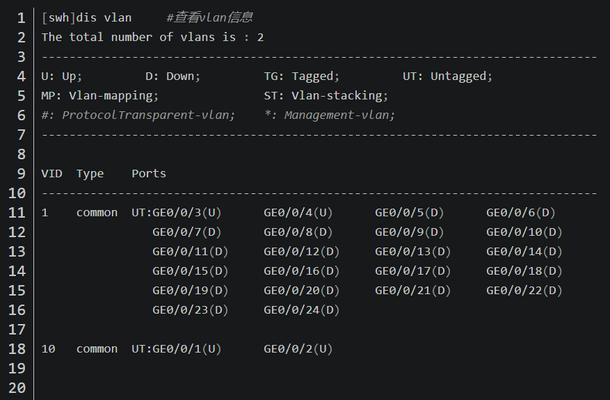Click the 'dis vlan' command text
Screen dimensions: 610x400
(x=103, y=18)
